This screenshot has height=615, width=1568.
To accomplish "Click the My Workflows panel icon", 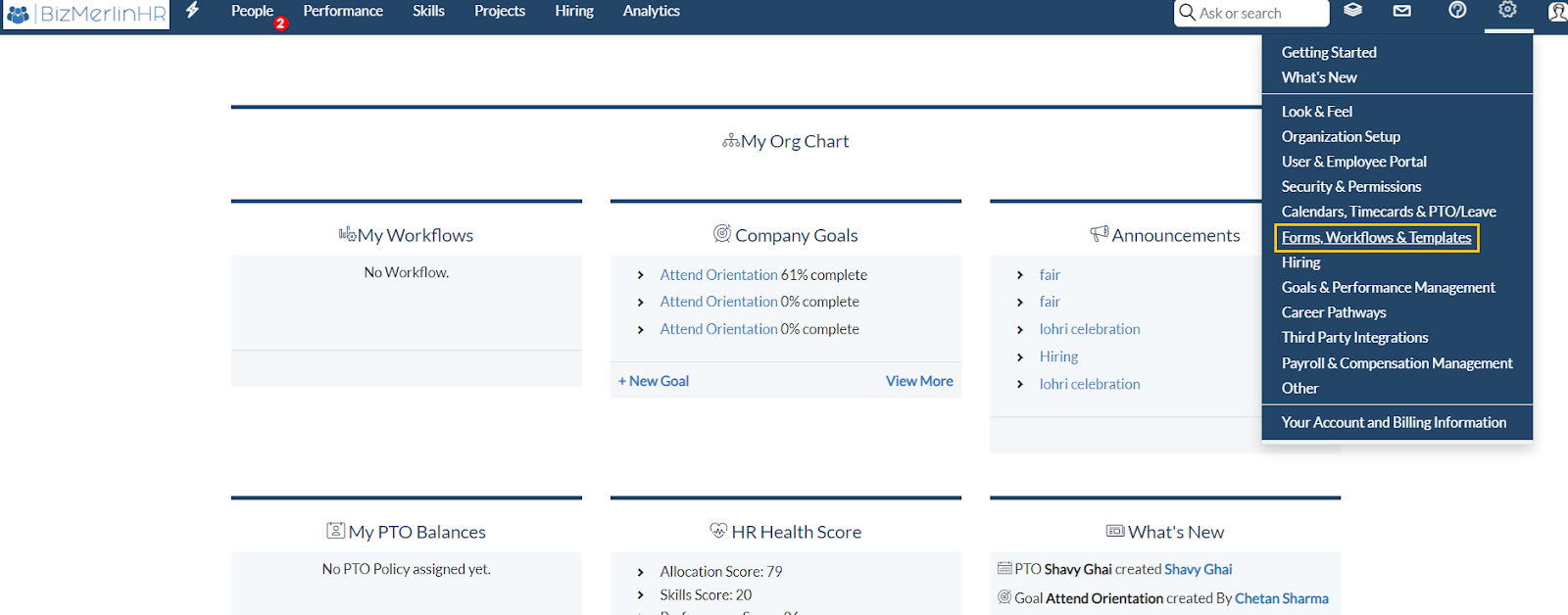I will point(347,234).
